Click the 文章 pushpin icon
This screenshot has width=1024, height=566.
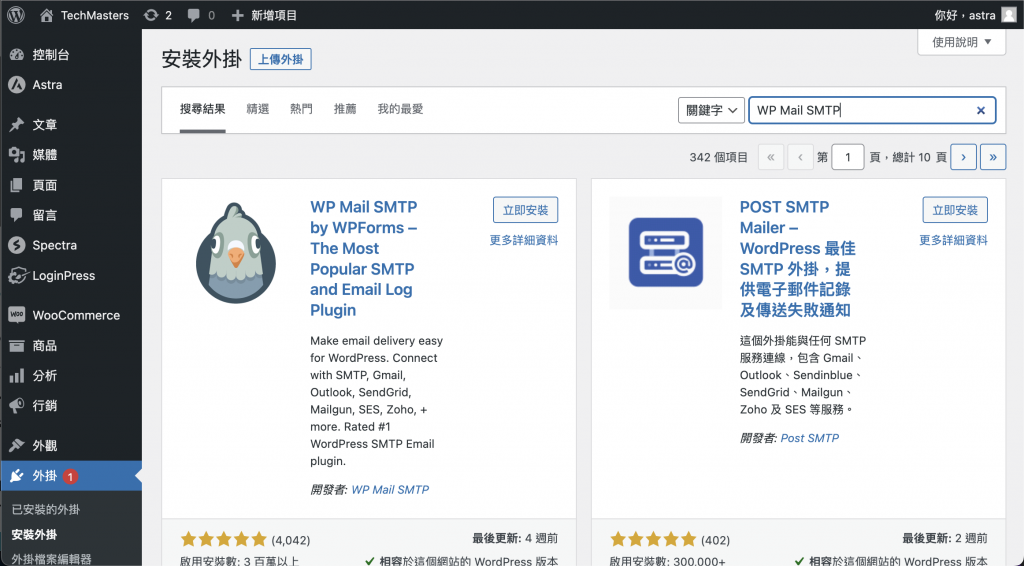[x=17, y=125]
